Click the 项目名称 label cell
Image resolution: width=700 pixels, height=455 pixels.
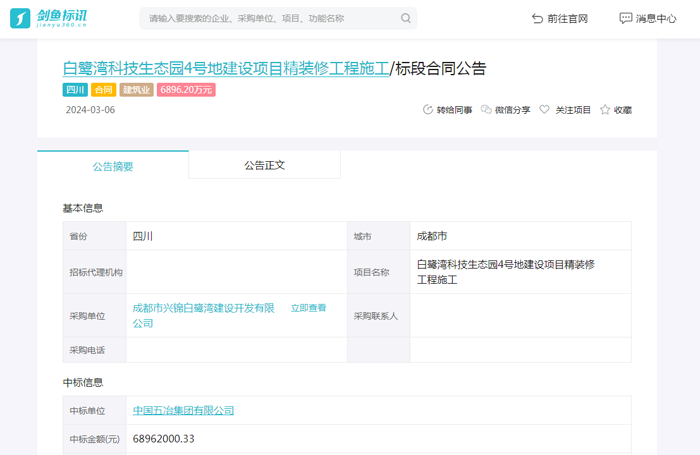pos(379,272)
